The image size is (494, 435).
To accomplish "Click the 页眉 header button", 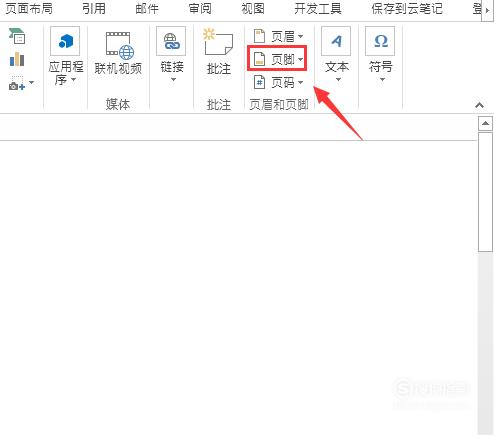I will click(278, 36).
